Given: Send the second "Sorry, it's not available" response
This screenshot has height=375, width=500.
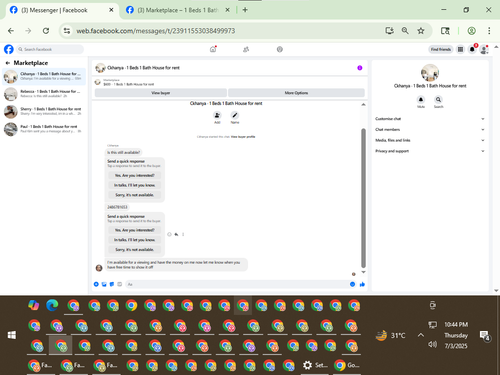Looking at the screenshot, I should click(x=135, y=249).
